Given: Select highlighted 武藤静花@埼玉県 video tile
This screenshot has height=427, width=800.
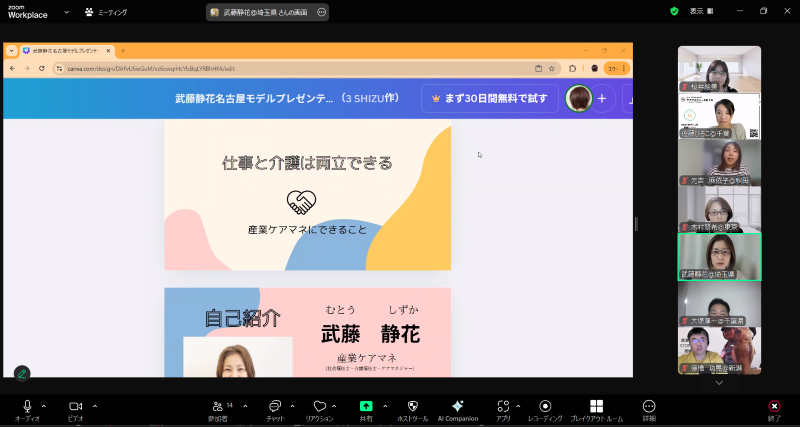Looking at the screenshot, I should 719,257.
